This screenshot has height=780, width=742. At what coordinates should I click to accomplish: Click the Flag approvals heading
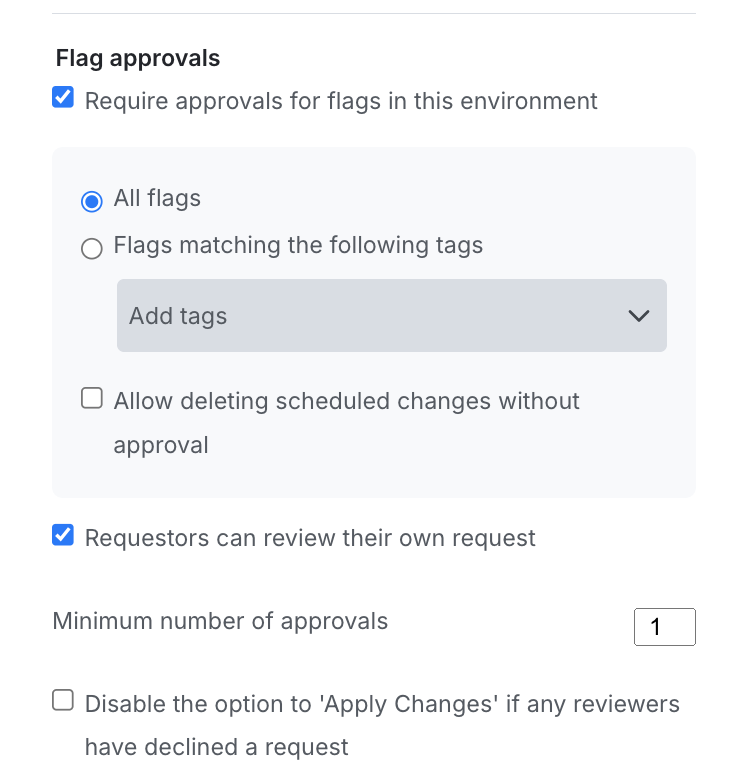[138, 58]
